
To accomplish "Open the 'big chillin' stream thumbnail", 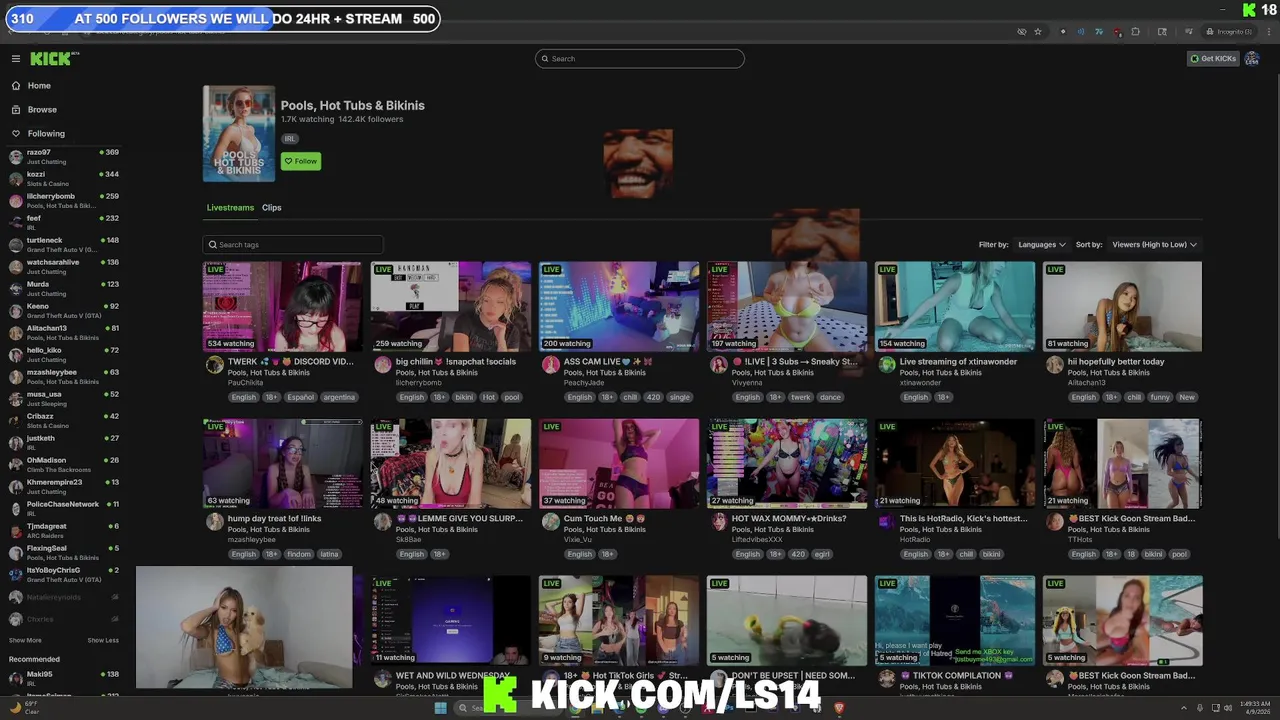I will coord(451,307).
